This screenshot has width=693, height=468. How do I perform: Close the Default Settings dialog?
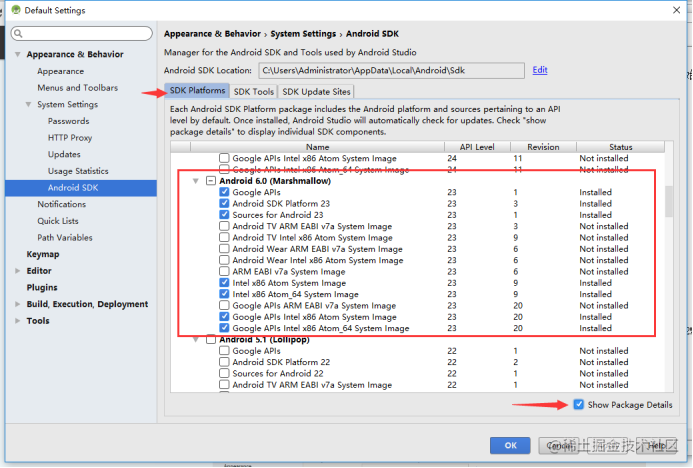676,10
